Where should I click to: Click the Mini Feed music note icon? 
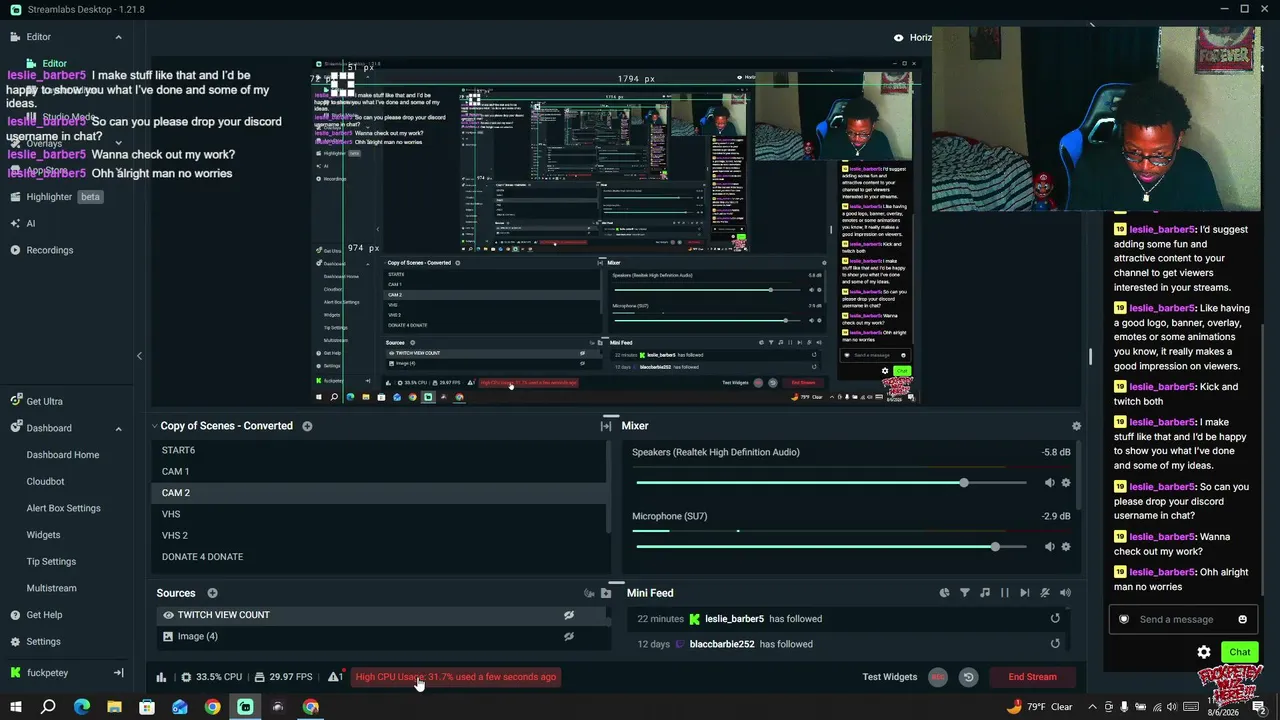click(x=985, y=593)
